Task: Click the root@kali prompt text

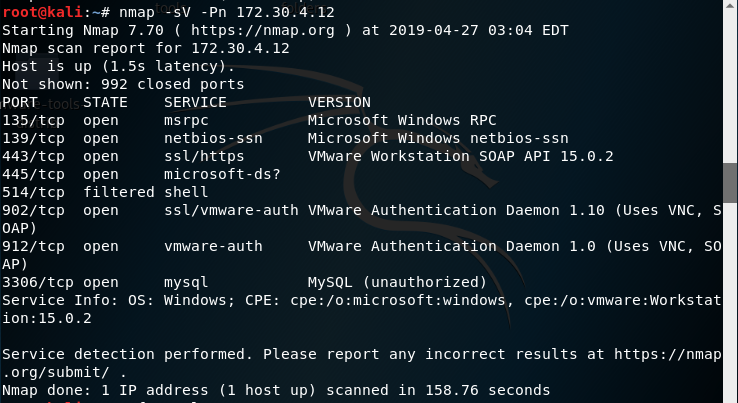Action: [43, 12]
